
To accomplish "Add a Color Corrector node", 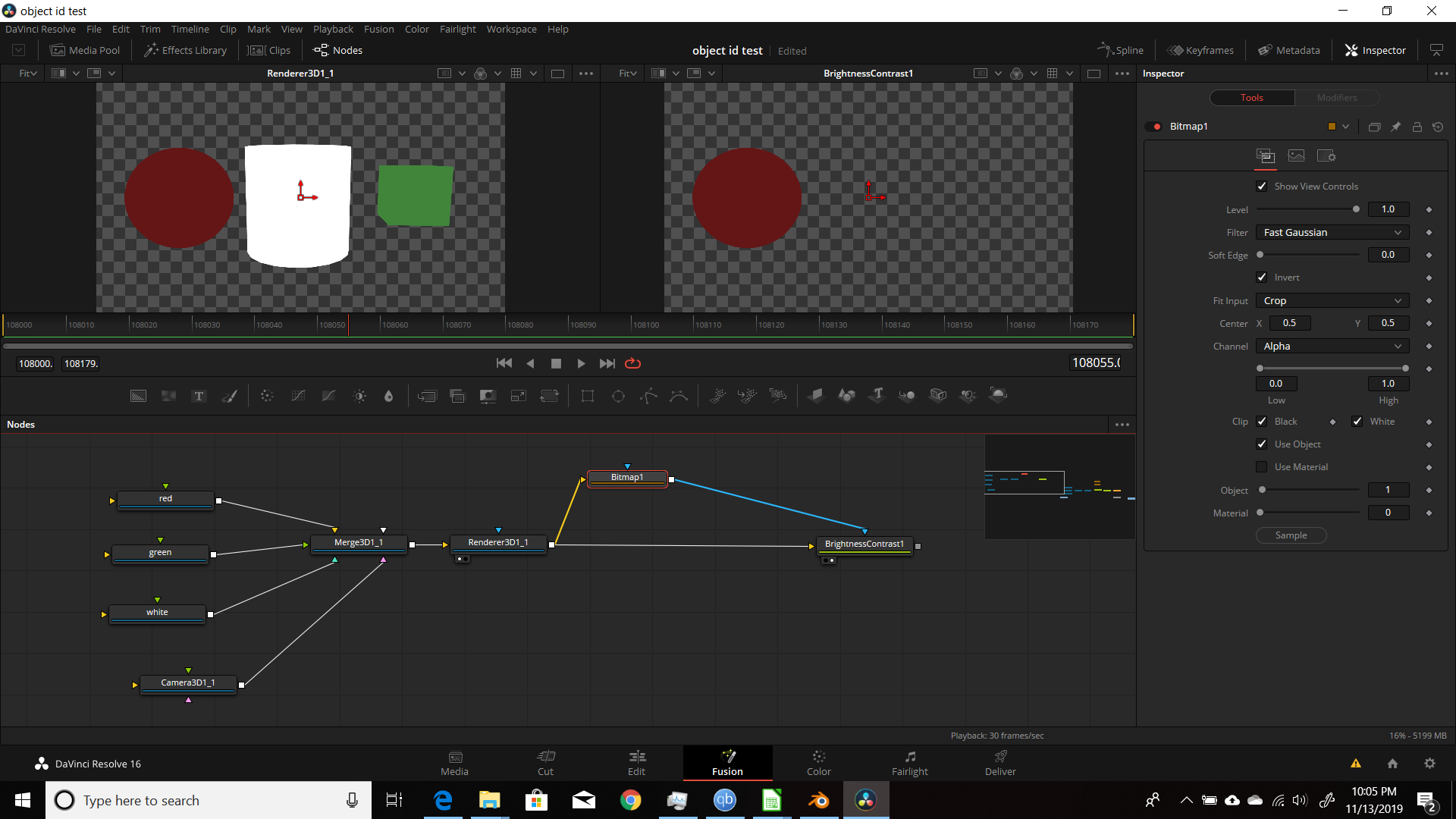I will point(267,396).
